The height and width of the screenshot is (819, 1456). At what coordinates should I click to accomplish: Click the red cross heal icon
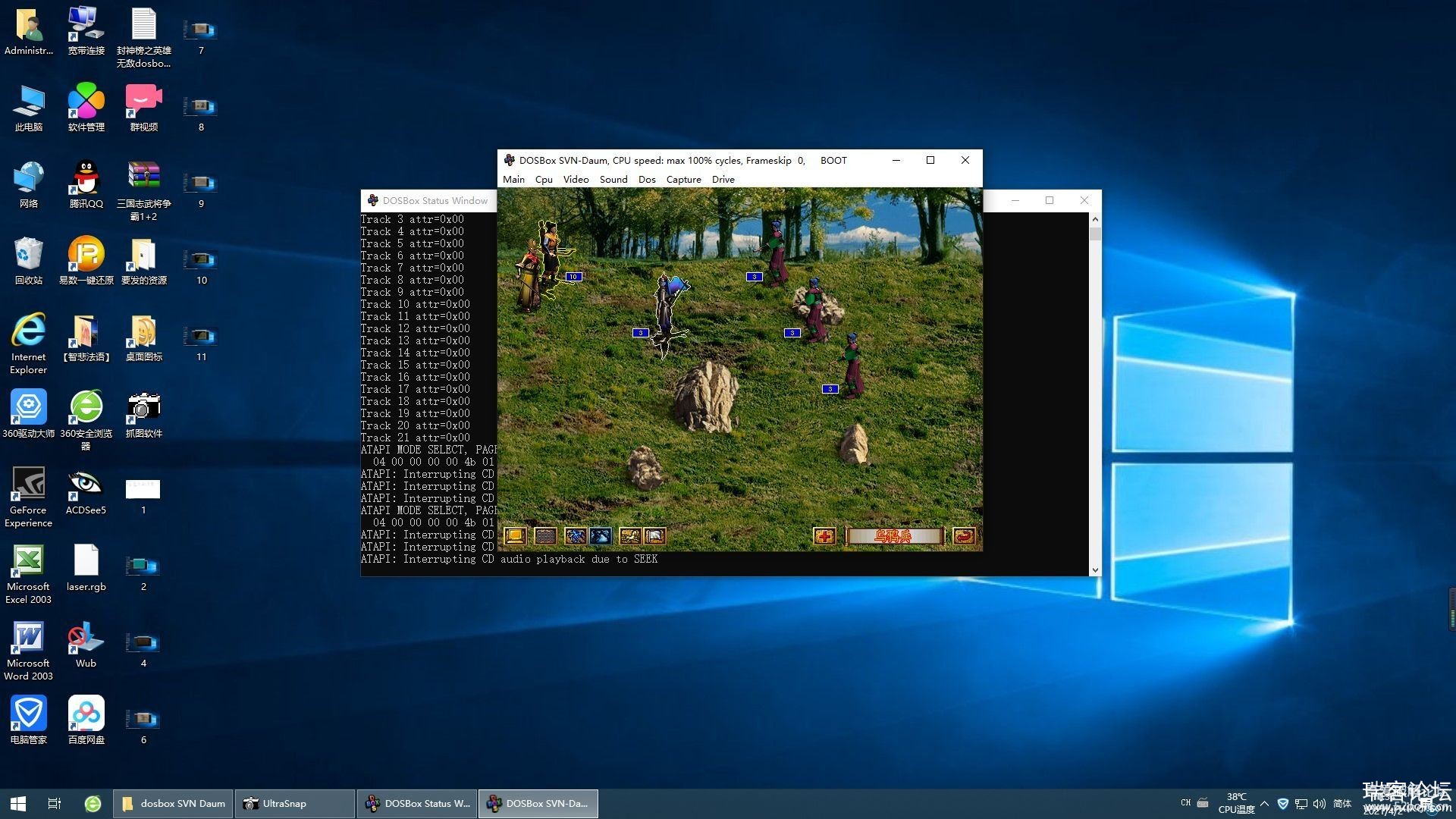tap(824, 536)
